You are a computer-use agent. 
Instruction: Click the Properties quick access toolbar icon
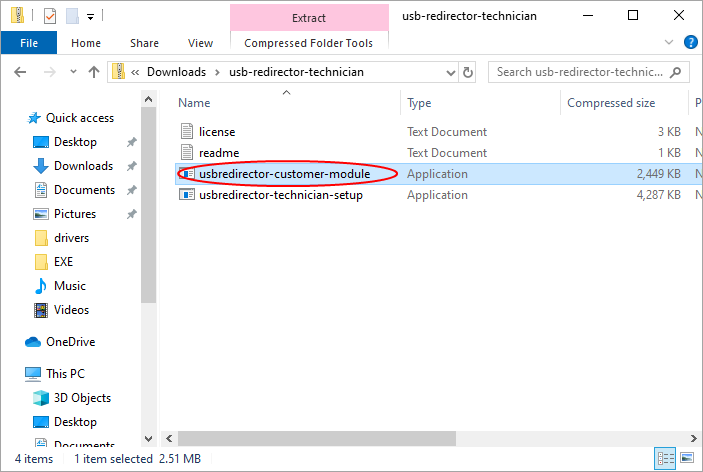click(50, 16)
